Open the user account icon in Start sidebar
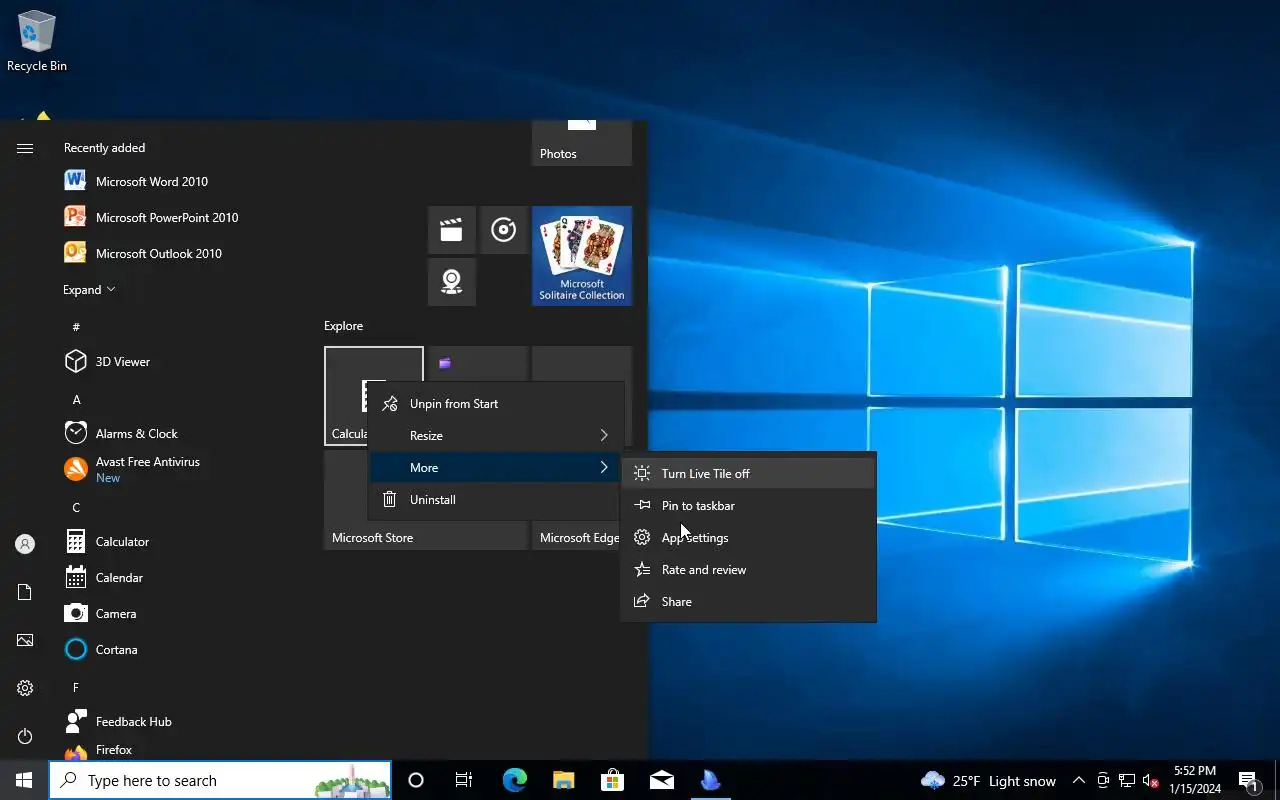This screenshot has height=800, width=1280. [25, 544]
